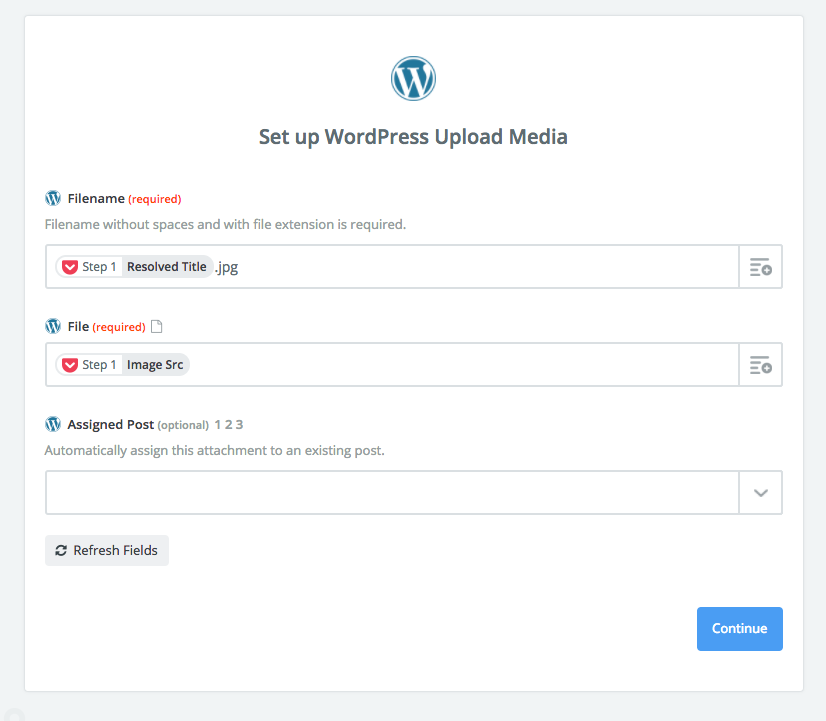Open insert-field menu for Filename input
826x721 pixels.
click(761, 266)
